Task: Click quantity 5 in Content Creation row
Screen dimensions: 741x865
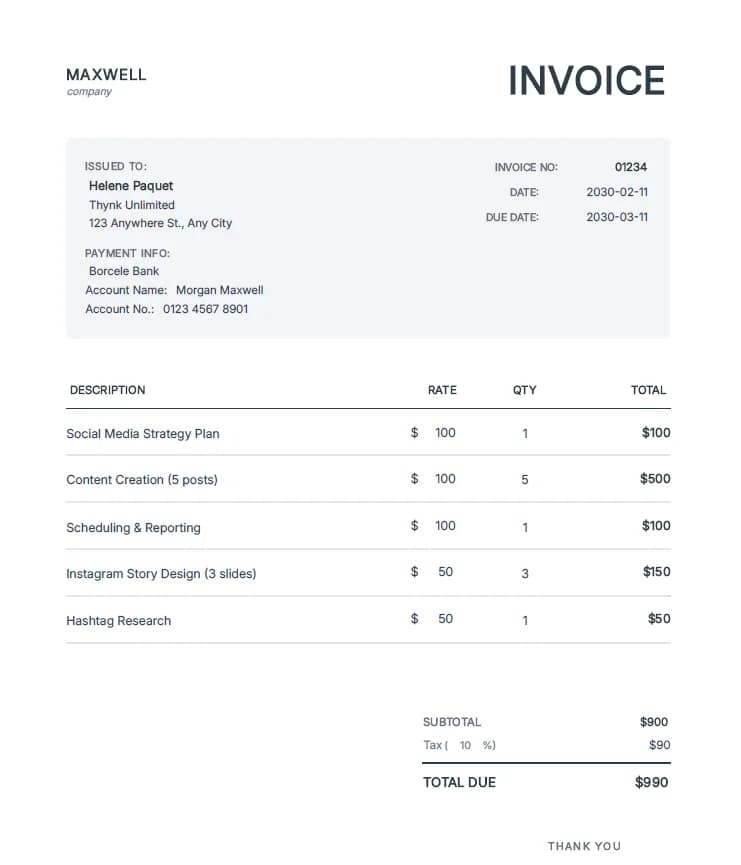Action: [x=525, y=479]
